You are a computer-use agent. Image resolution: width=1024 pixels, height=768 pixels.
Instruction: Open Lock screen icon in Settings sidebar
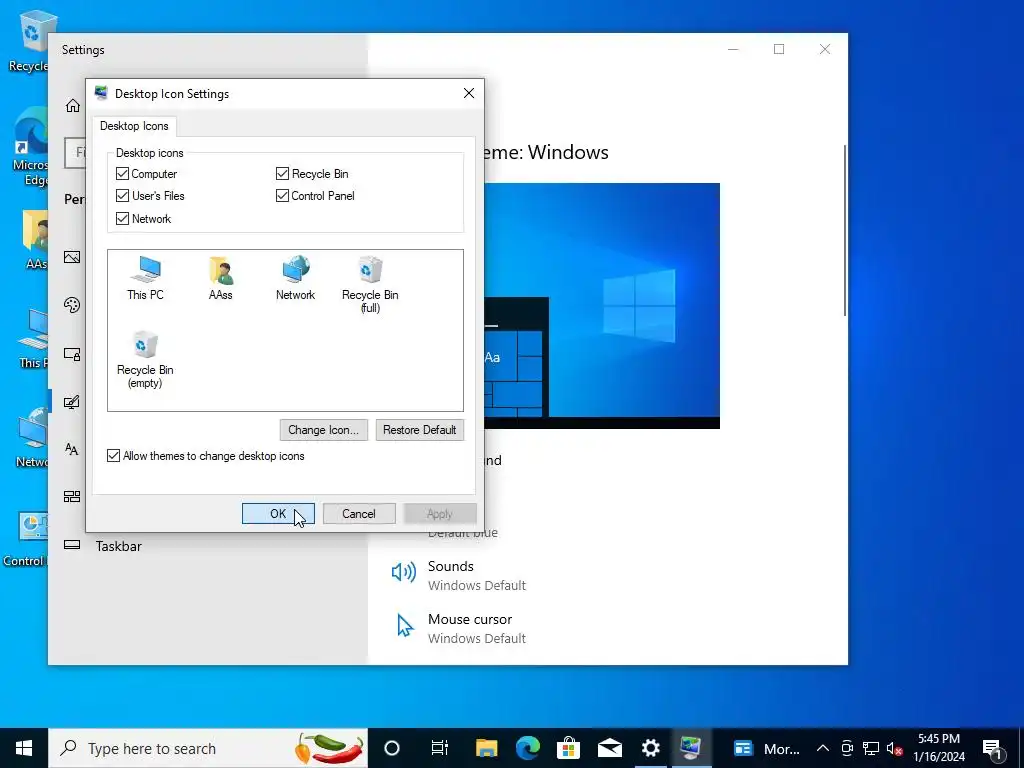[72, 353]
